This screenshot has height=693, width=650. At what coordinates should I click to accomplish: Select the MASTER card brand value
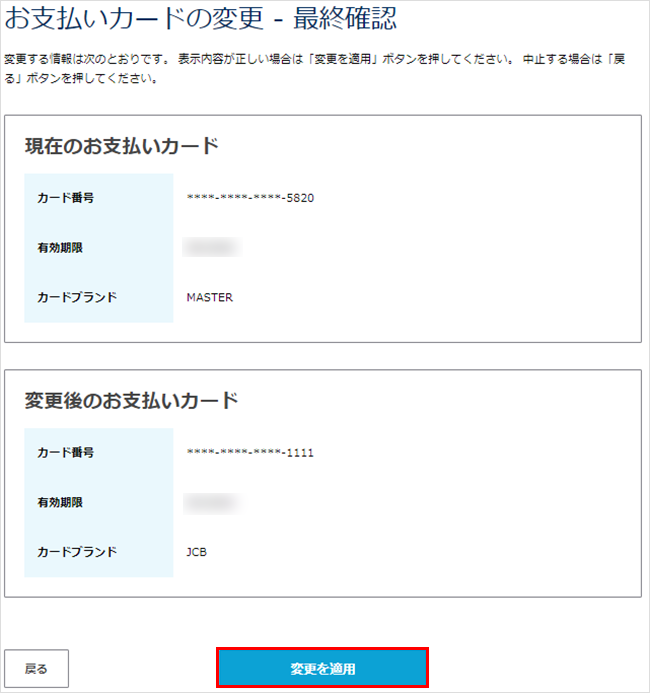point(209,297)
